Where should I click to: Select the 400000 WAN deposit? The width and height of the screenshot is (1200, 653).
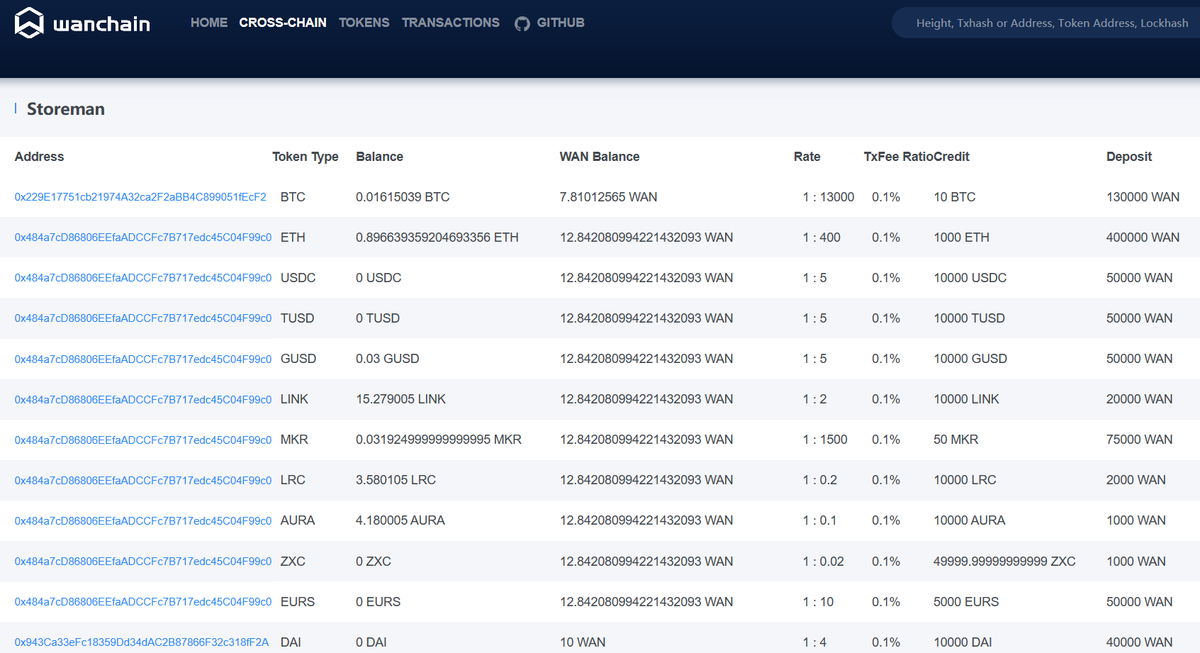coord(1143,238)
